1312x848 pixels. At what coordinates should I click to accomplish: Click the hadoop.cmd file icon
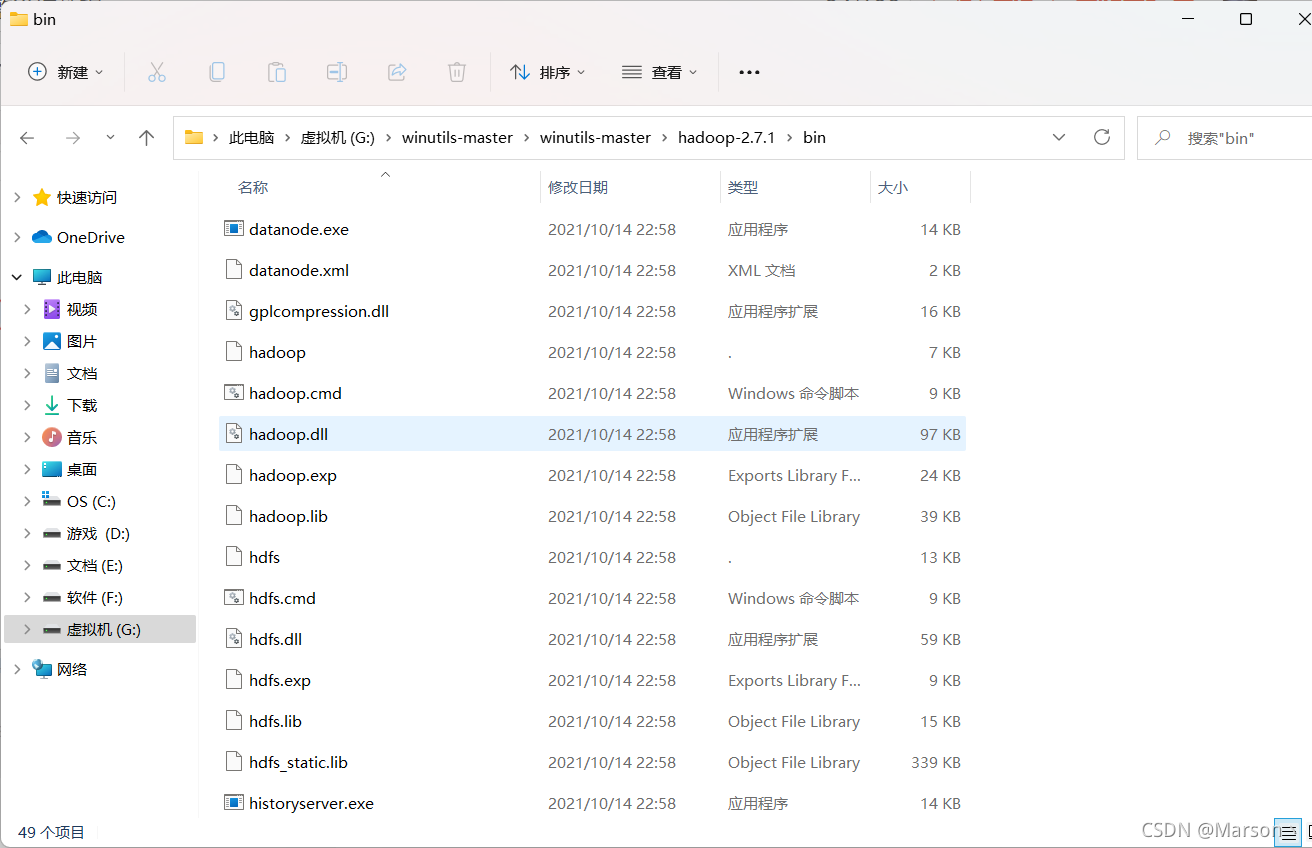tap(233, 393)
